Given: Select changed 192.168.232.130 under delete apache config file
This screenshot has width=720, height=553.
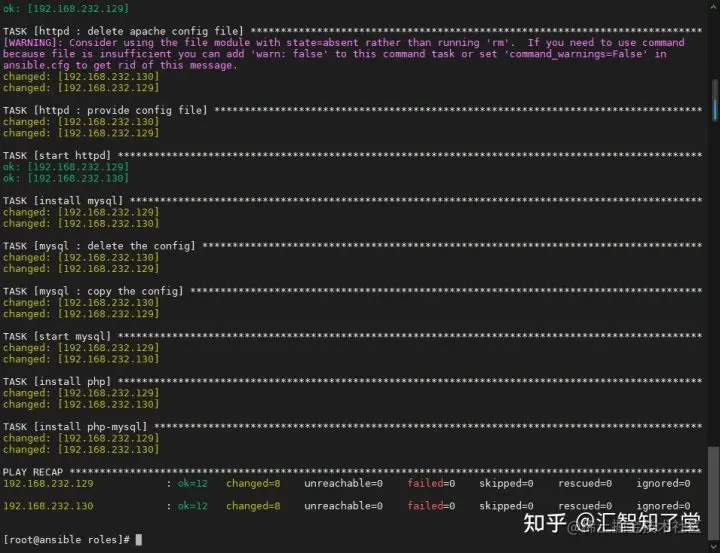Looking at the screenshot, I should pyautogui.click(x=81, y=76).
